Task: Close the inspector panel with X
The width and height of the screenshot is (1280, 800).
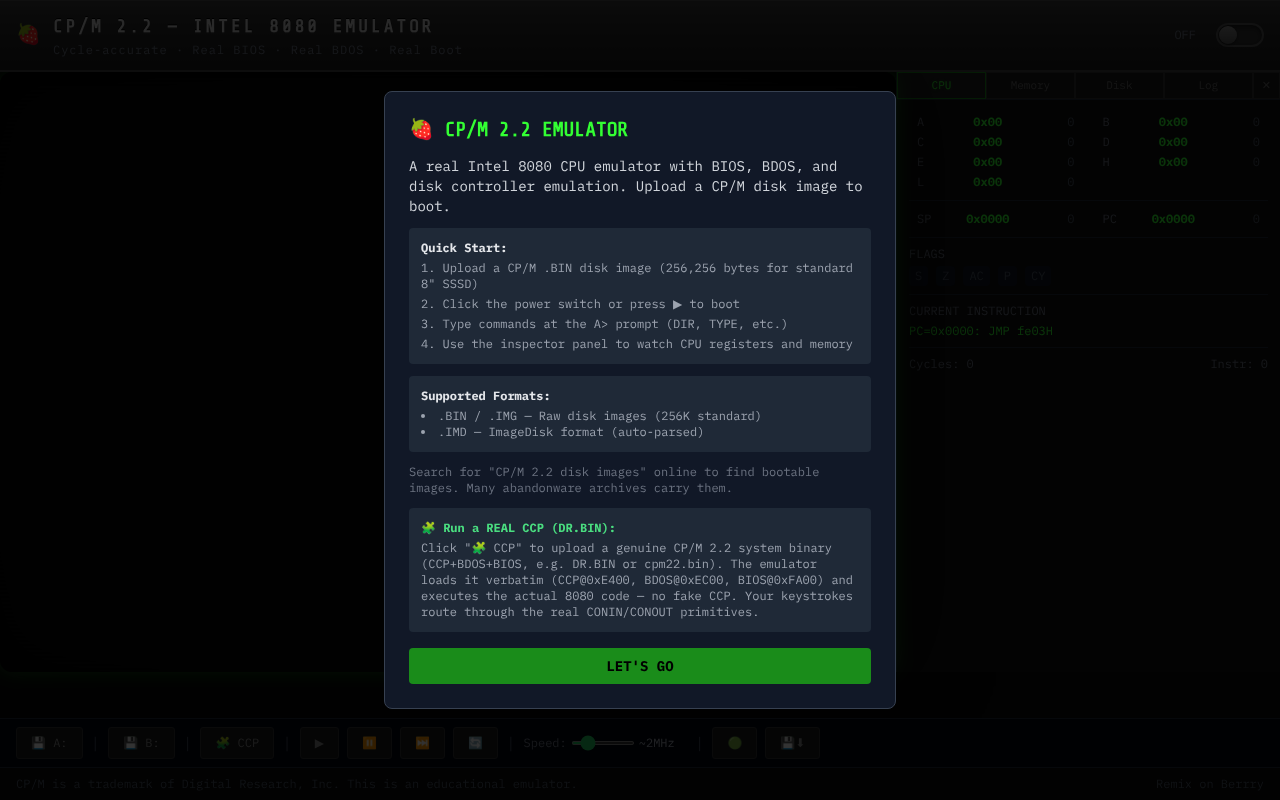Action: point(1266,86)
